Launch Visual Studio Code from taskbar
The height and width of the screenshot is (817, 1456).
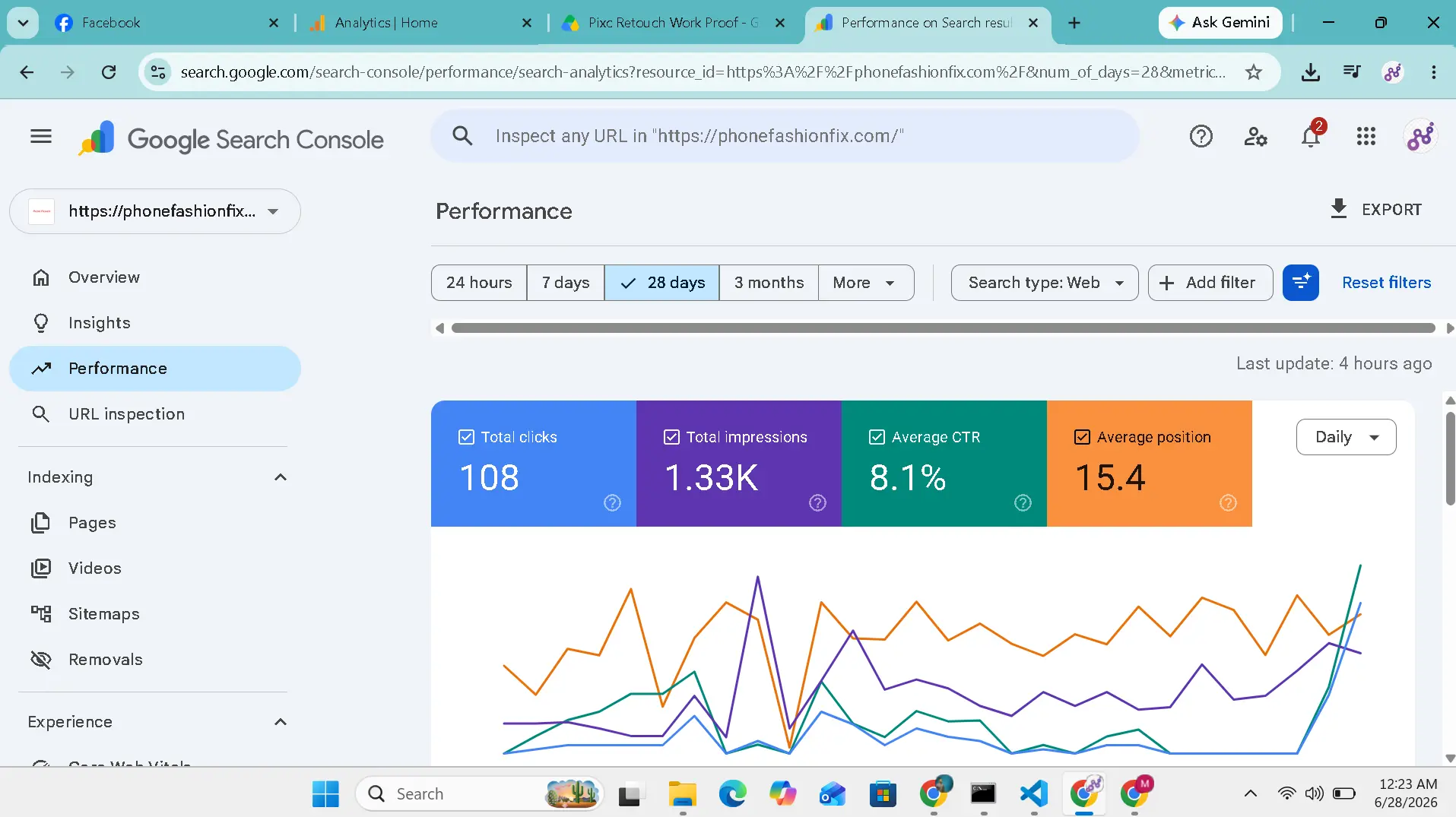(1034, 793)
